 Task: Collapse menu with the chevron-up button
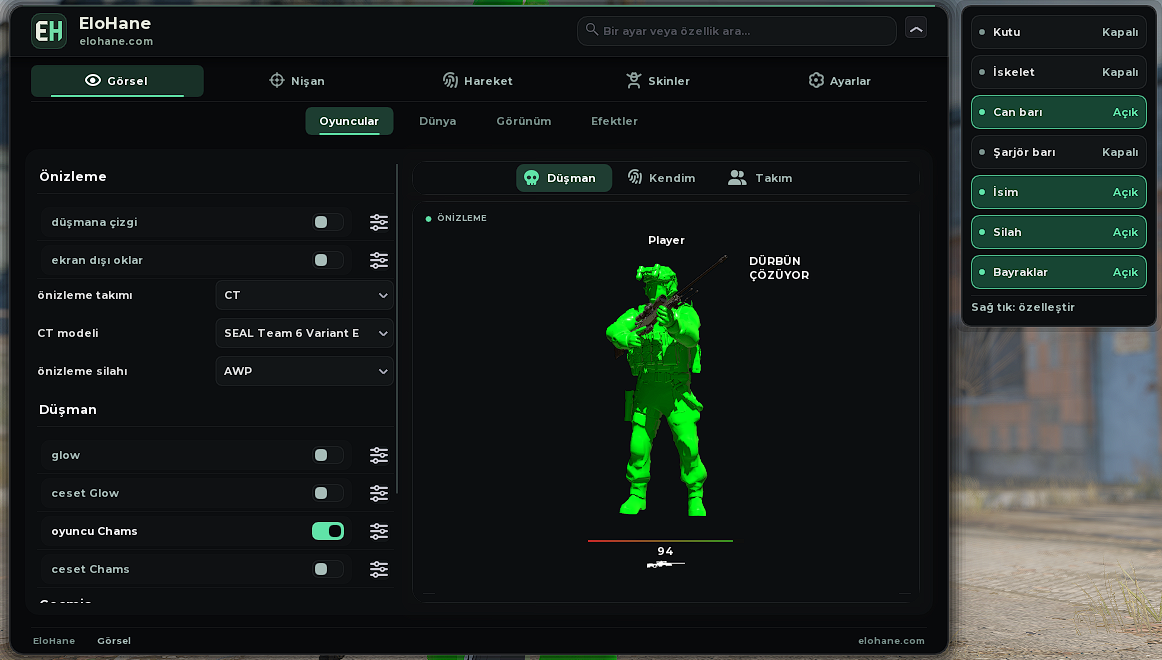916,29
